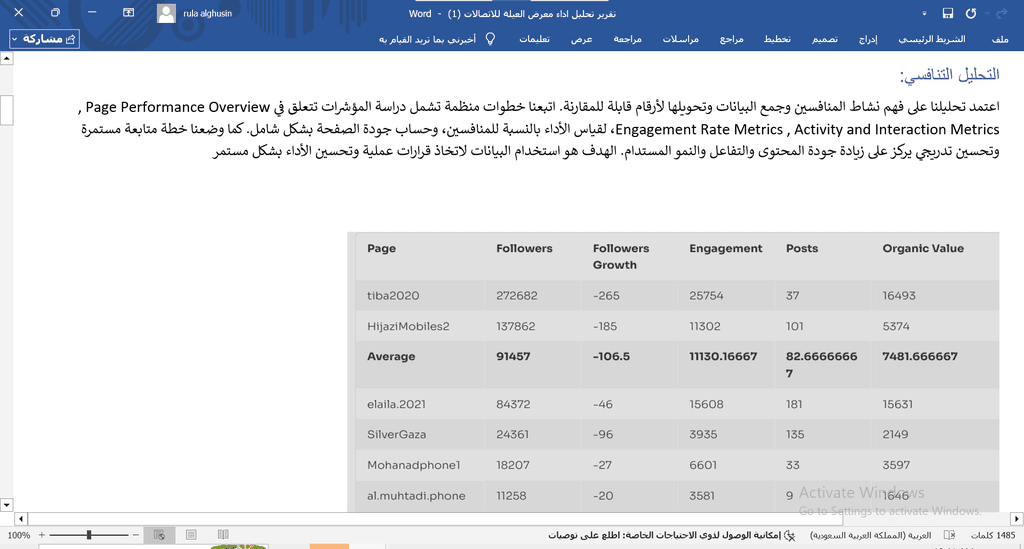The height and width of the screenshot is (549, 1024).
Task: Click the 'أخبرني بما تريد القيام به' search box
Action: click(427, 39)
